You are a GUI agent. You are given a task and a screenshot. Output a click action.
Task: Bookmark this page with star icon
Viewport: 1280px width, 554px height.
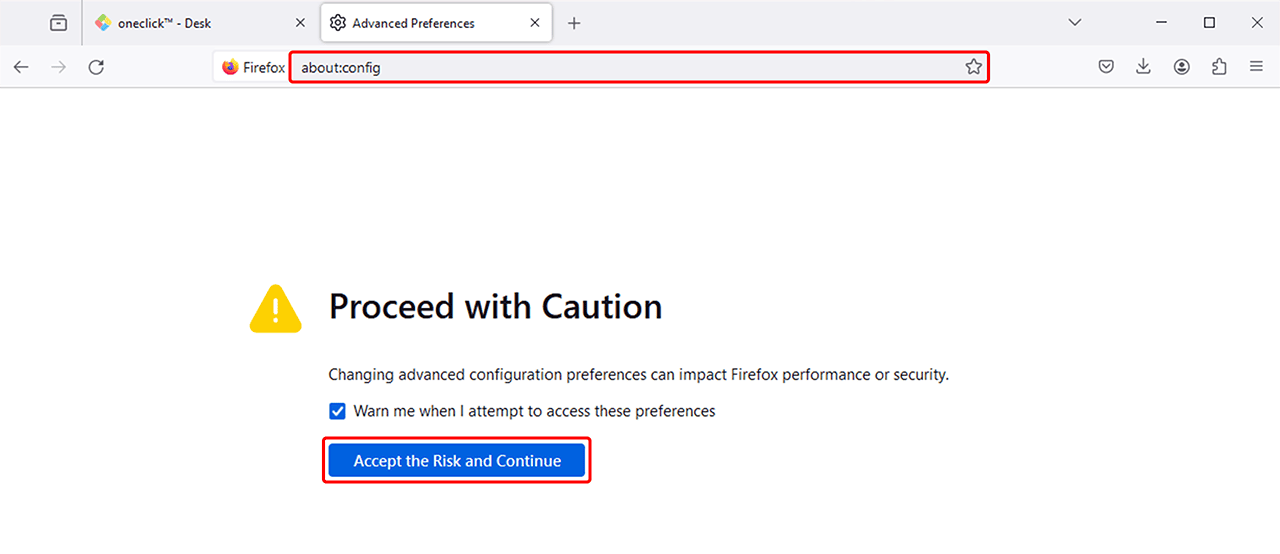973,67
